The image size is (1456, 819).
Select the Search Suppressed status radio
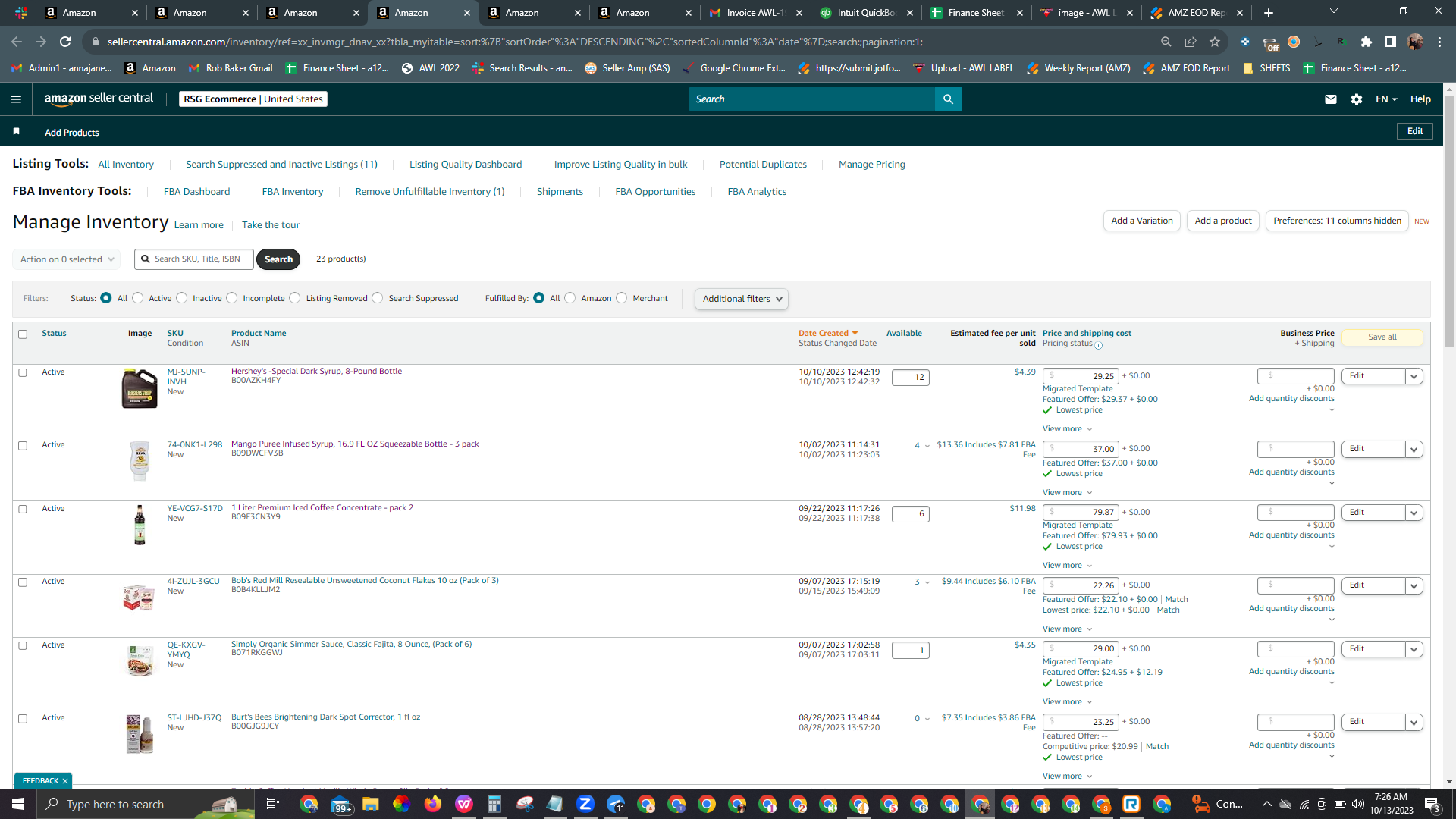378,298
